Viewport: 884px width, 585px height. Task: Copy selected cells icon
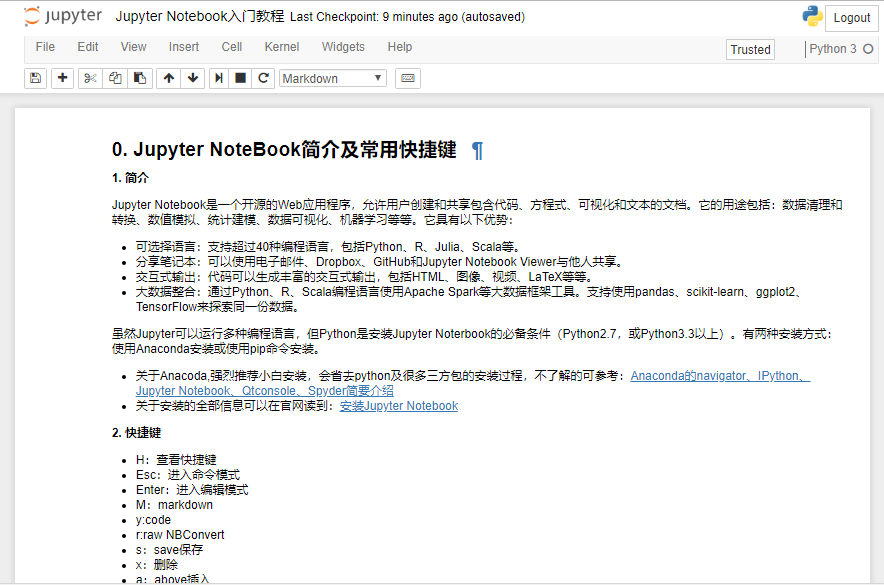coord(115,78)
